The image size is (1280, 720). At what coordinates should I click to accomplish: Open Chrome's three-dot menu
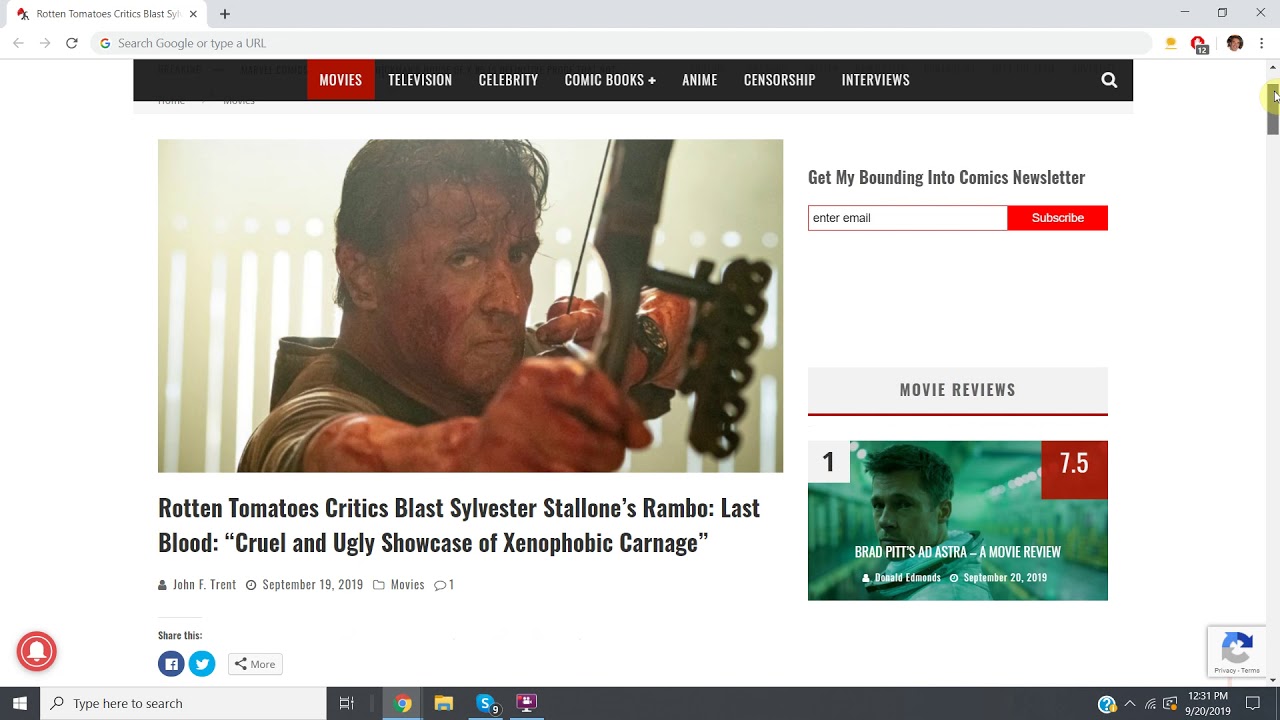(1262, 43)
